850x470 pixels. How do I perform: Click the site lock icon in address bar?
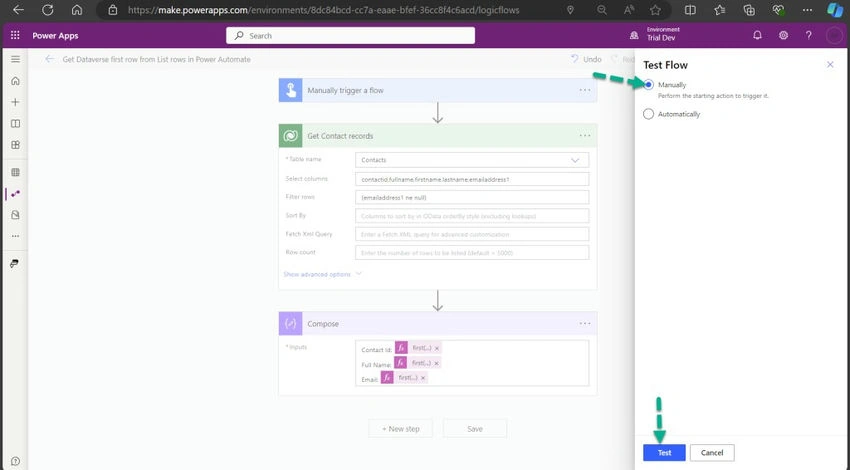(113, 10)
